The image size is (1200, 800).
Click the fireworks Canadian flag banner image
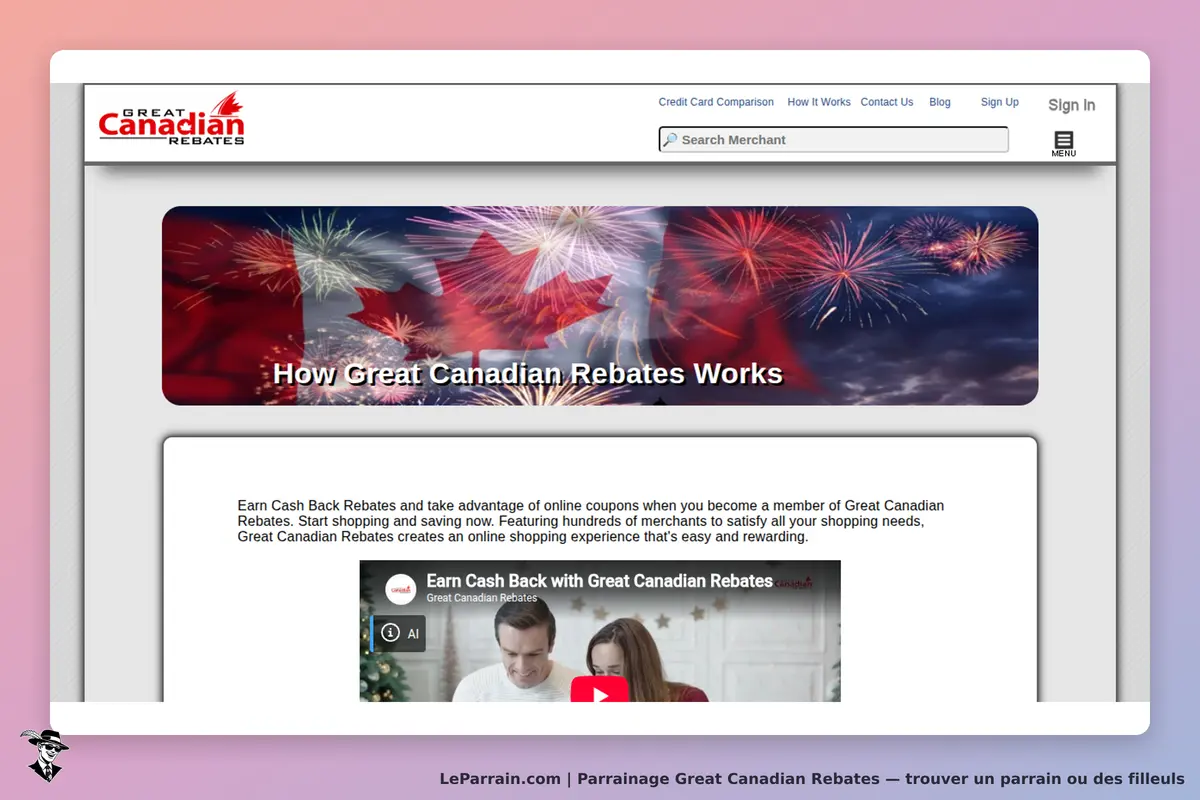click(x=600, y=305)
